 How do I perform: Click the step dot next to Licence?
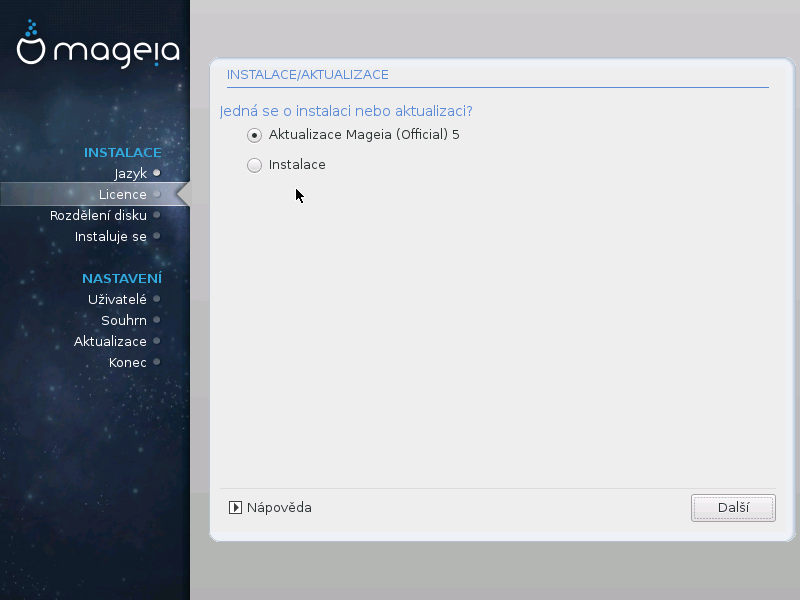(157, 194)
